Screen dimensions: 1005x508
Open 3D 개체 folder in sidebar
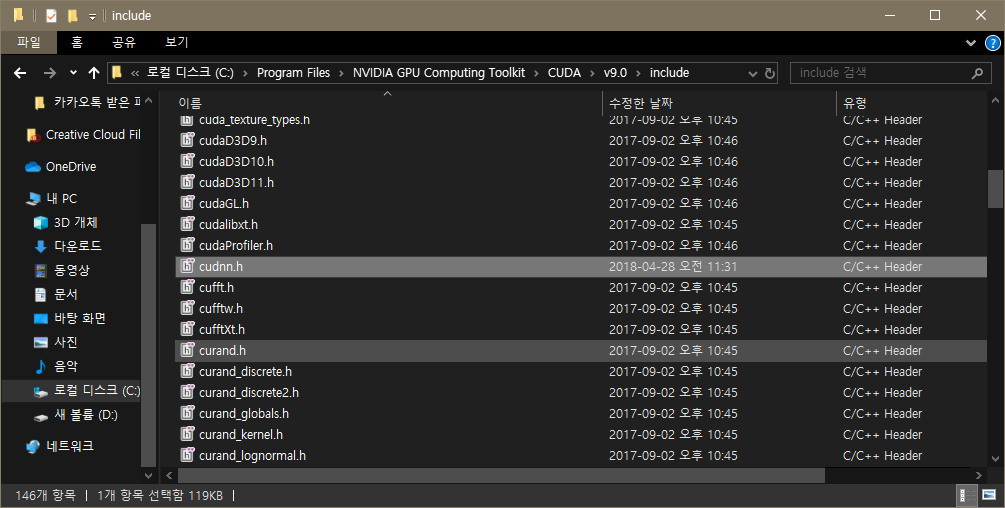(66, 222)
